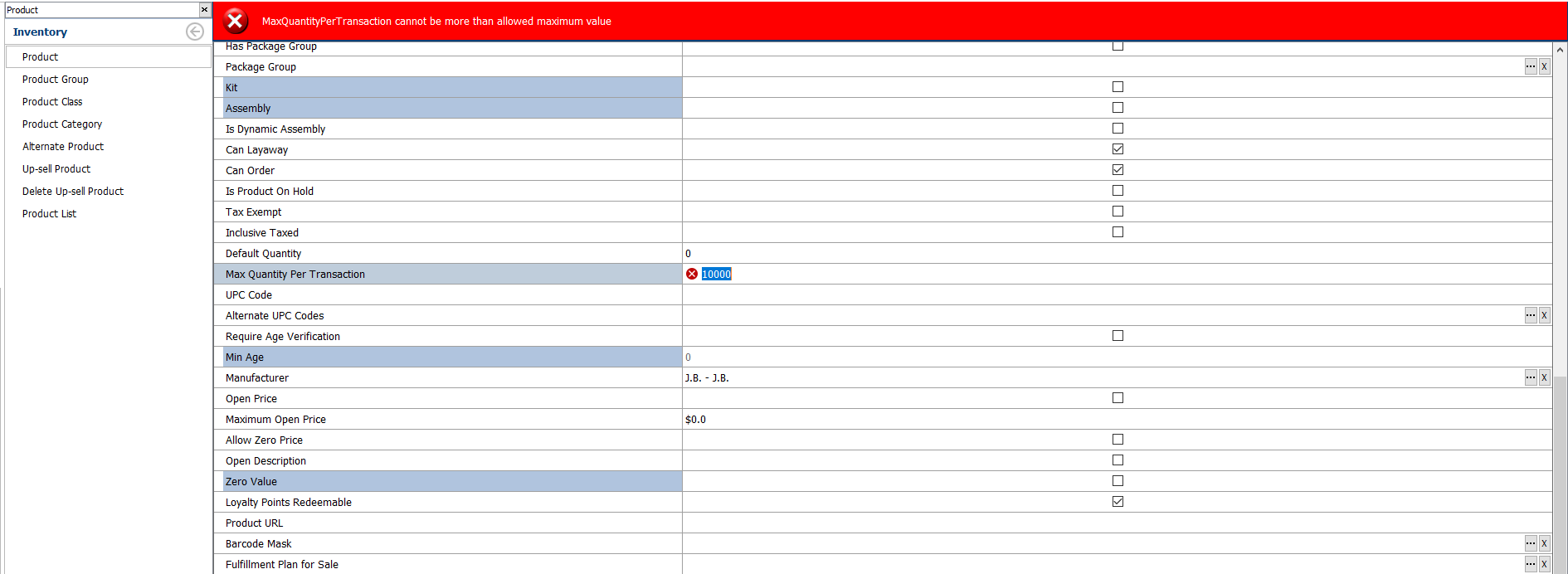This screenshot has height=574, width=1568.
Task: Uncheck Loyalty Points Redeemable checkbox
Action: pyautogui.click(x=1118, y=502)
